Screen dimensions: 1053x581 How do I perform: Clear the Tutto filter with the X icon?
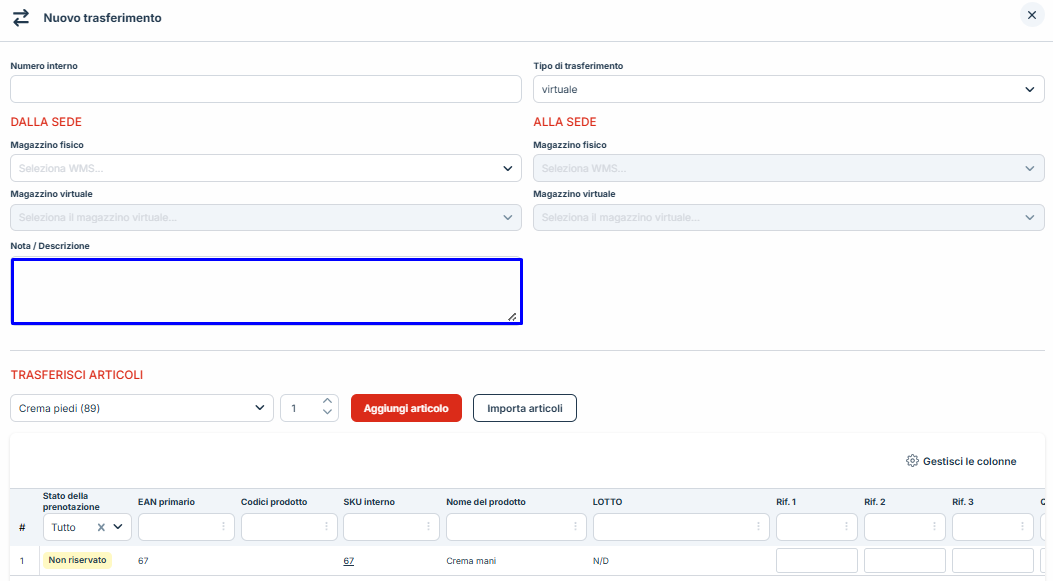click(x=101, y=527)
